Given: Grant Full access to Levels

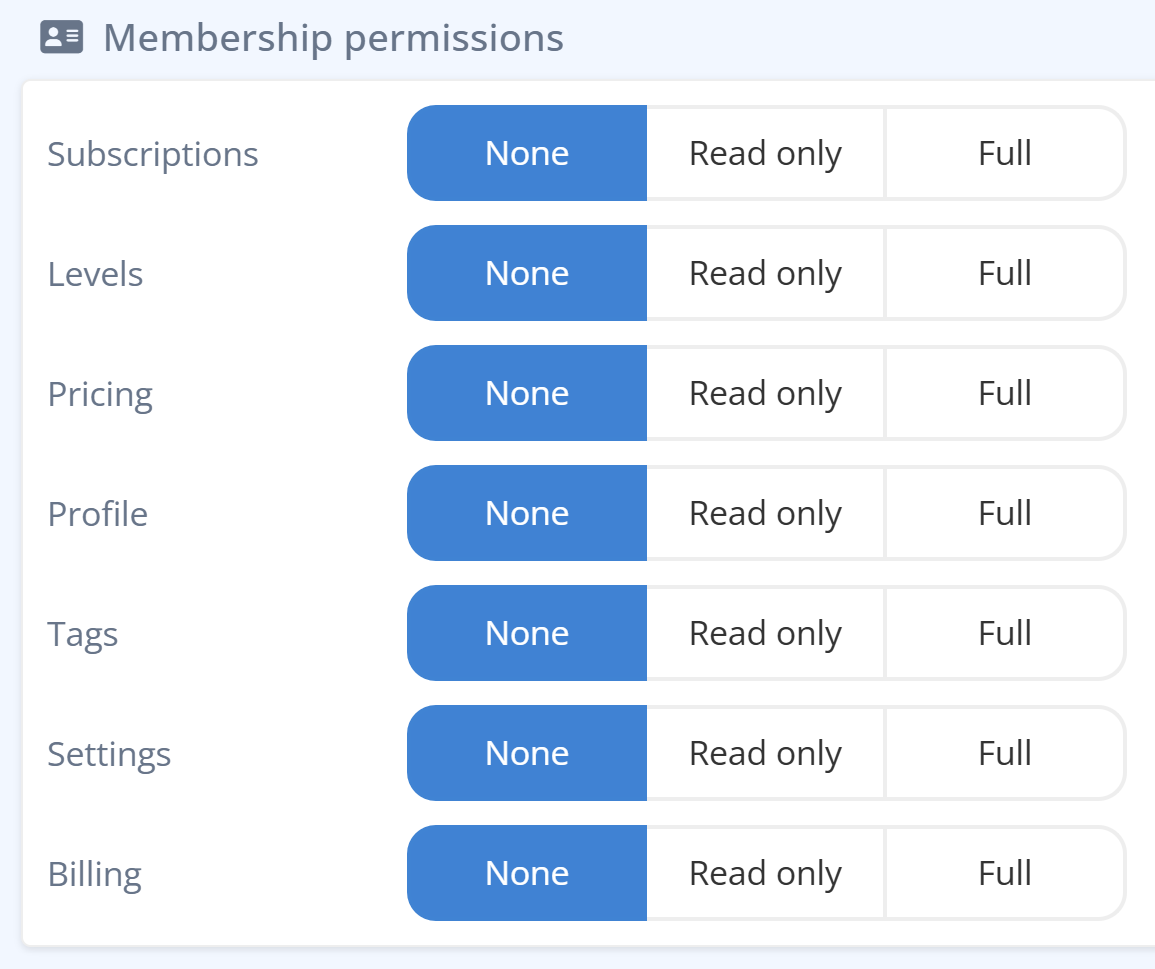Looking at the screenshot, I should pyautogui.click(x=1003, y=273).
